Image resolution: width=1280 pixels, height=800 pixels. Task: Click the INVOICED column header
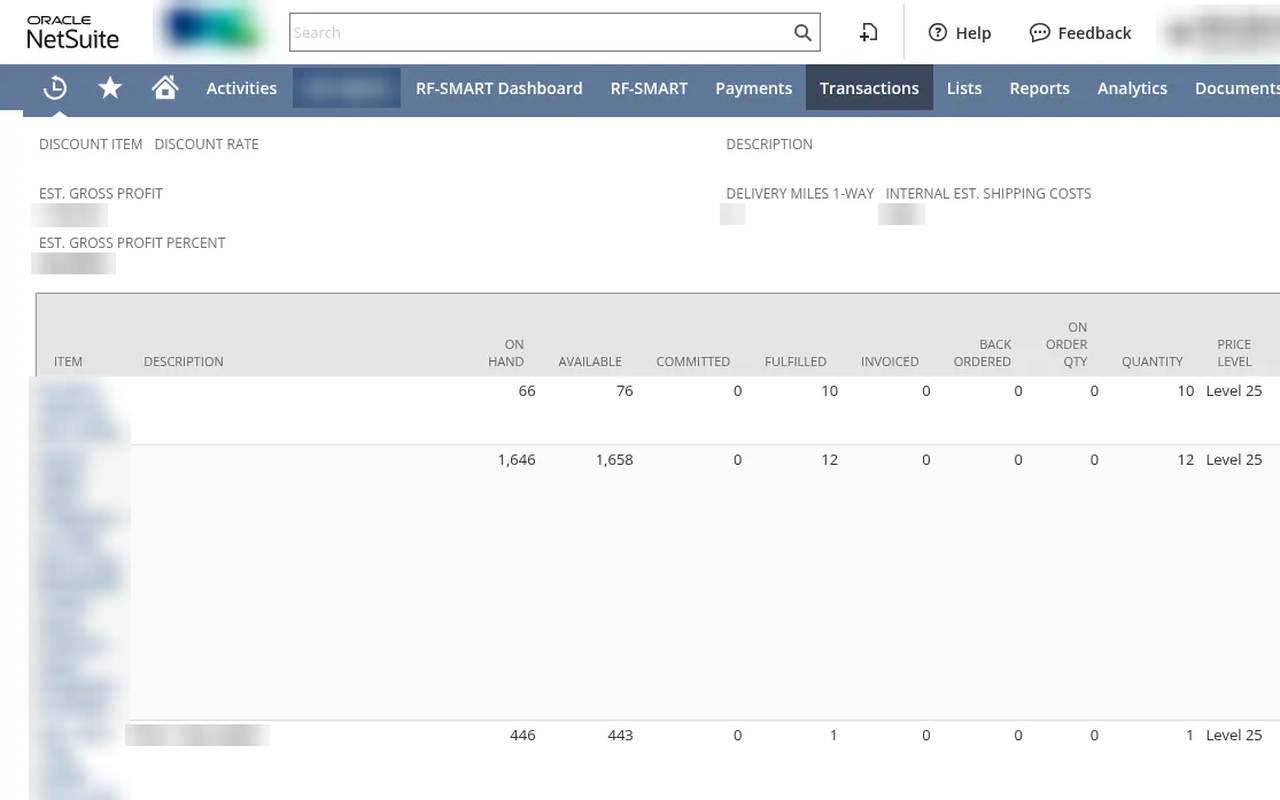click(890, 361)
